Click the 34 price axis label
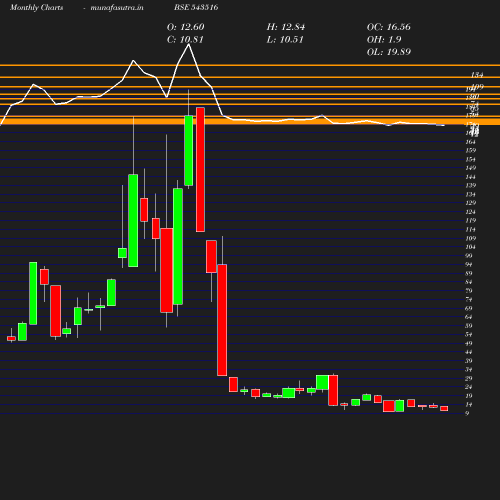The width and height of the screenshot is (500, 500). (x=469, y=369)
